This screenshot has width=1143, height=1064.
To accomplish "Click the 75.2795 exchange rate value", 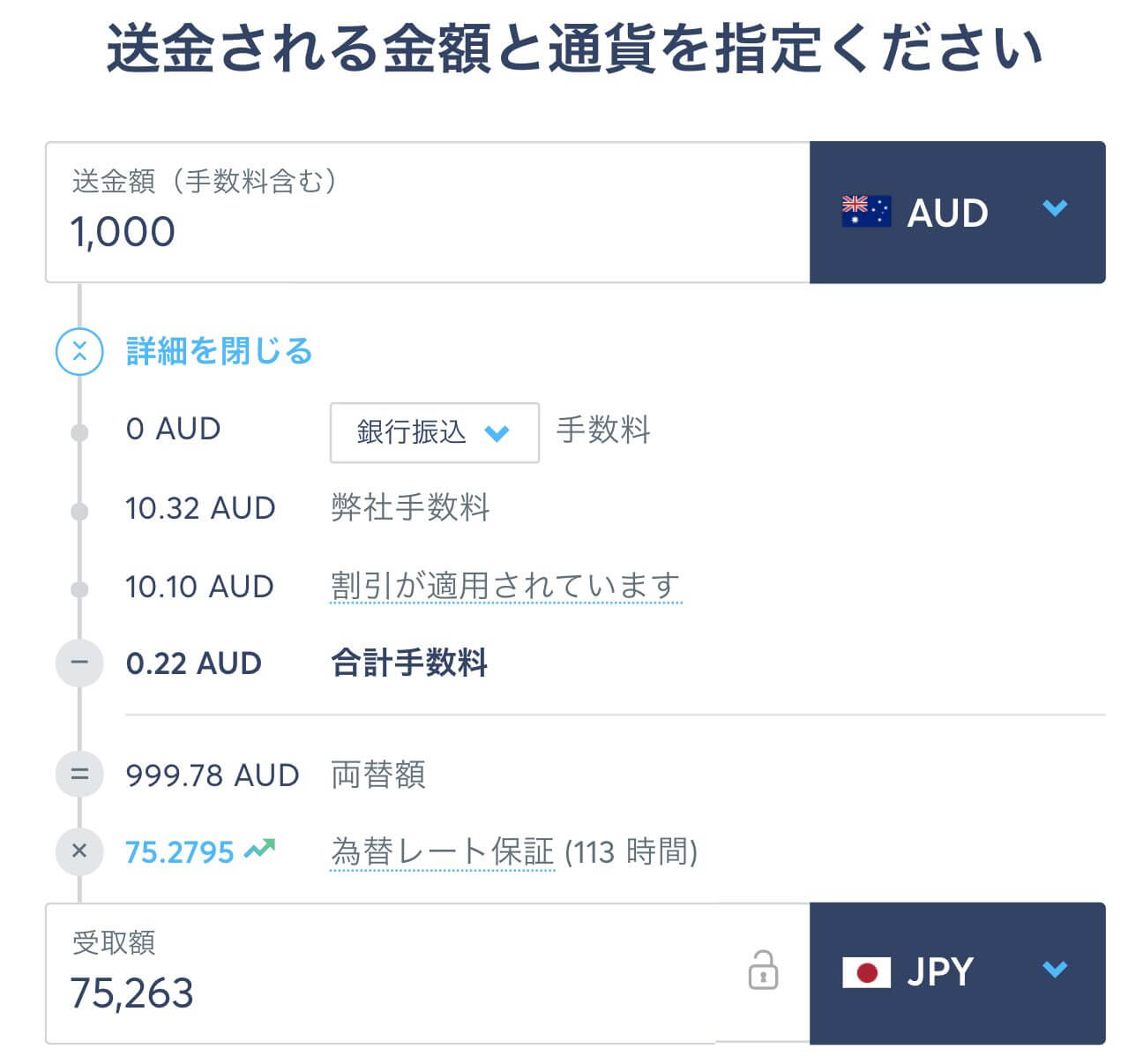I will (x=179, y=852).
